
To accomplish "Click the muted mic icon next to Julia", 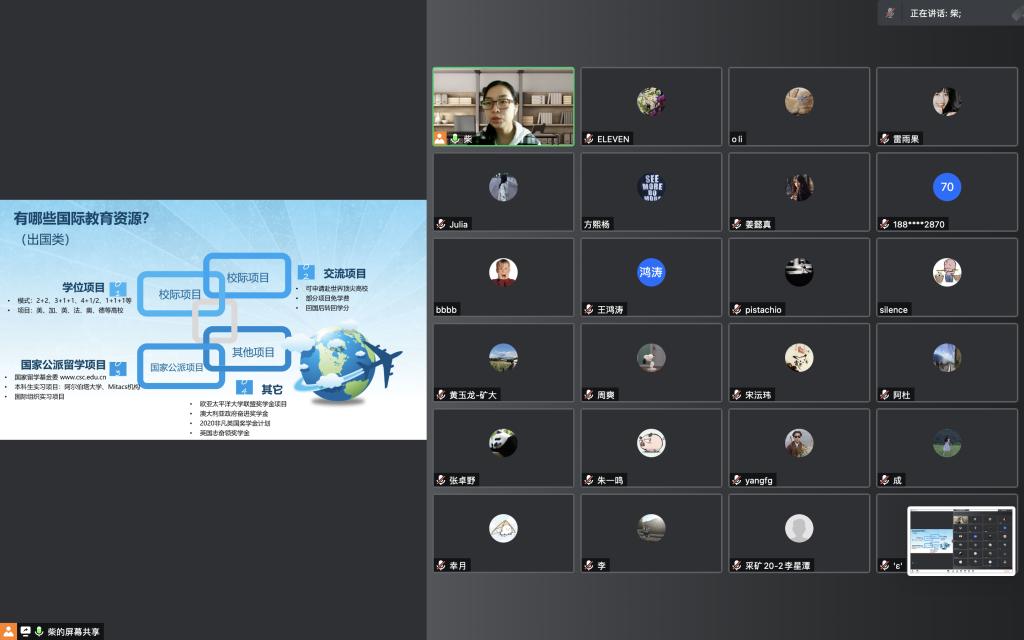I will pos(441,224).
